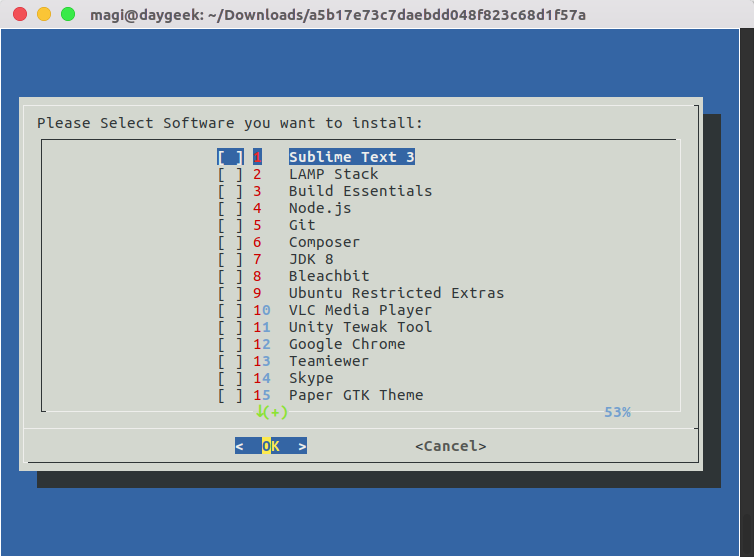
Task: Click the 53% scroll position indicator
Action: point(617,412)
